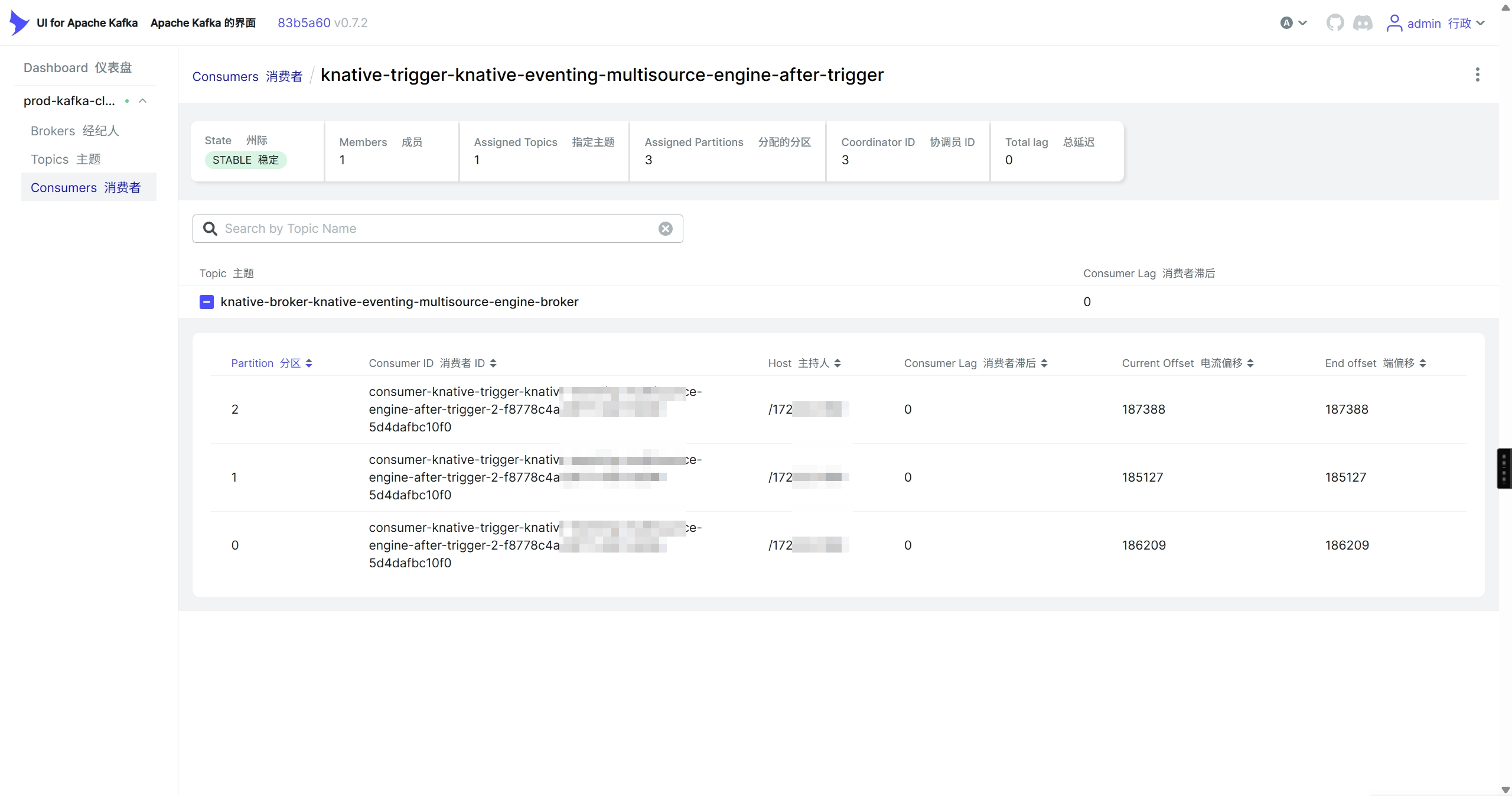Open the theme selector dropdown
Image resolution: width=1512 pixels, height=796 pixels.
(x=1293, y=23)
